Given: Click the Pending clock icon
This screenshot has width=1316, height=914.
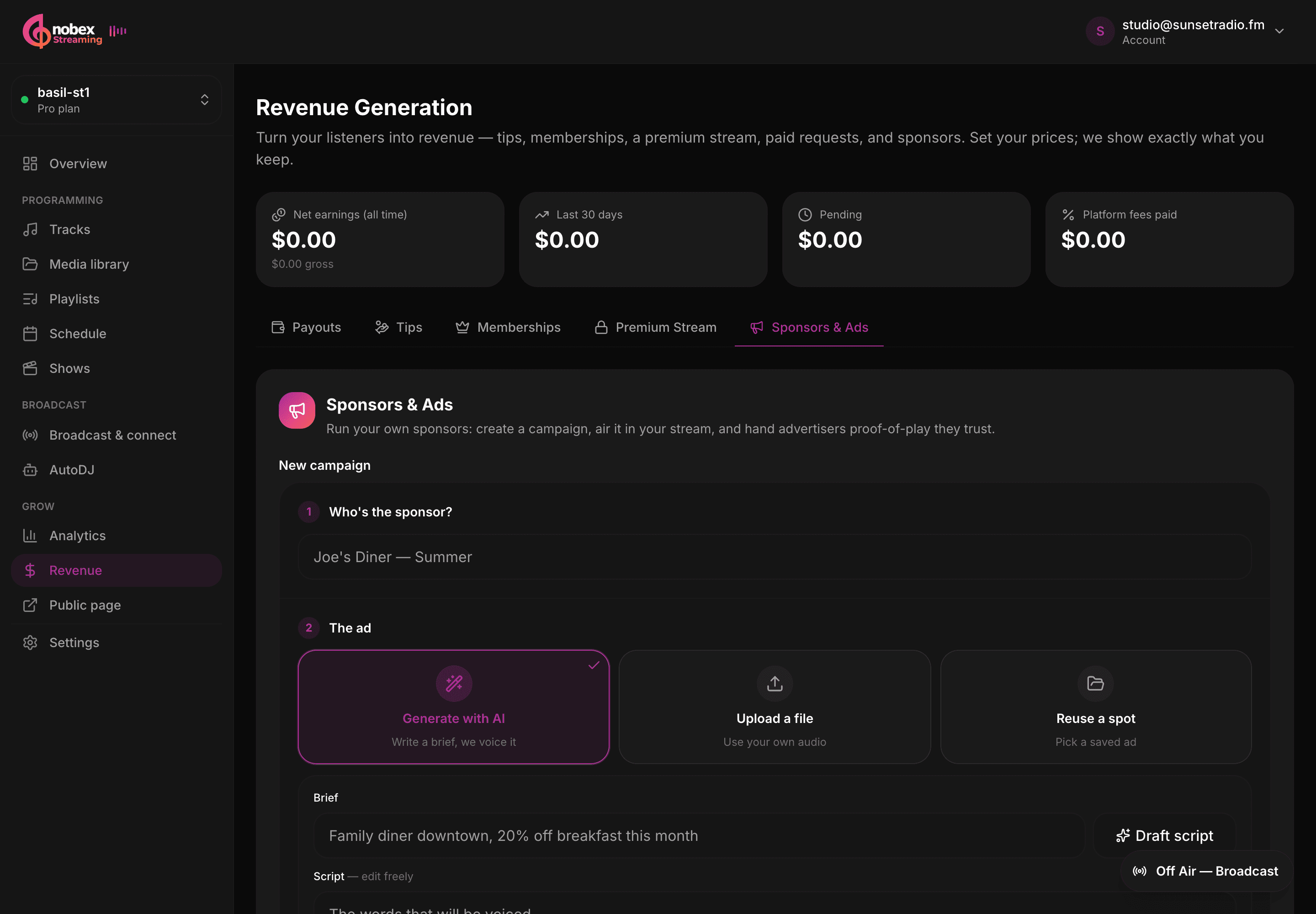Looking at the screenshot, I should (805, 215).
